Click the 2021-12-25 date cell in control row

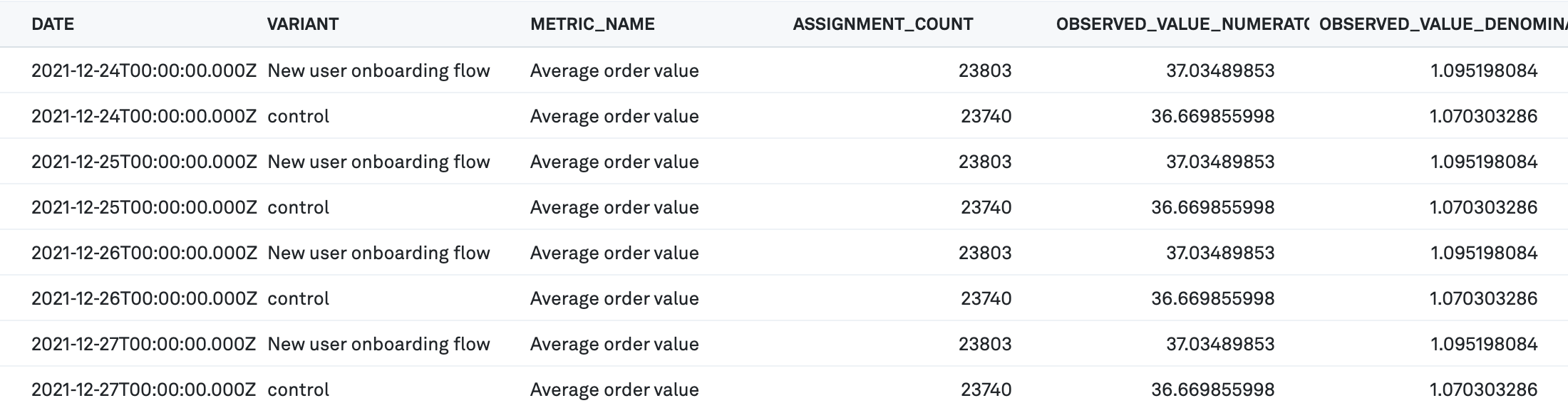point(143,207)
